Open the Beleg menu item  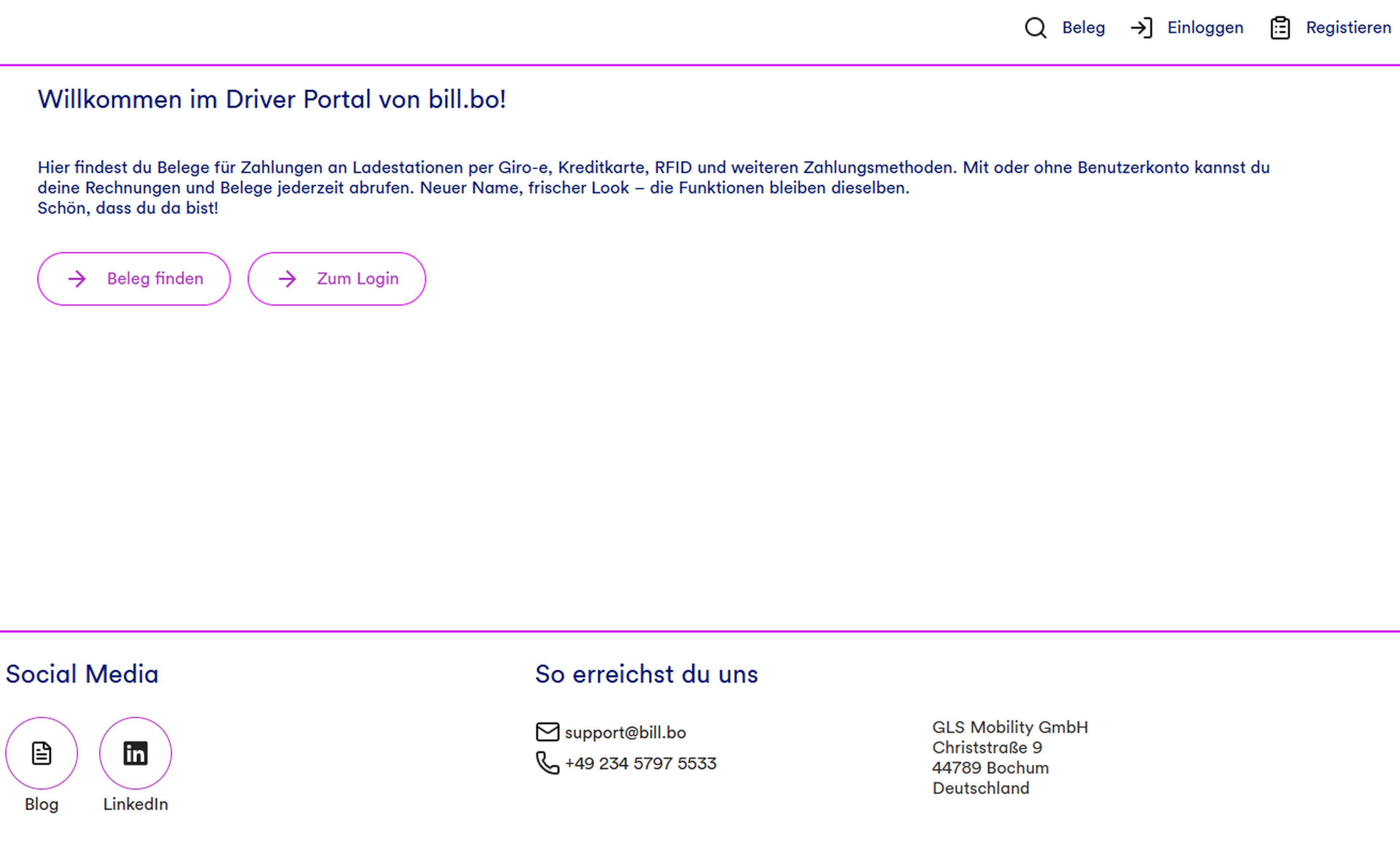[1083, 28]
